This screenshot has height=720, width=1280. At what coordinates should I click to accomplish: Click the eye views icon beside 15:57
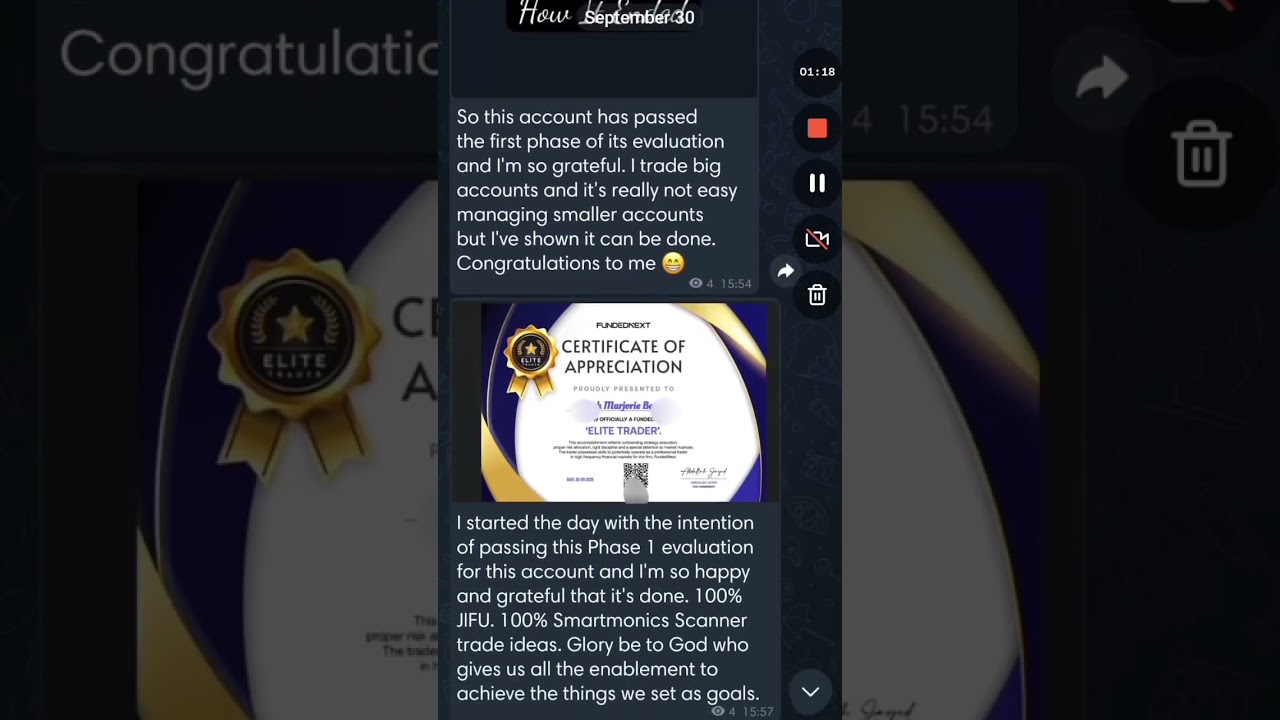point(717,712)
